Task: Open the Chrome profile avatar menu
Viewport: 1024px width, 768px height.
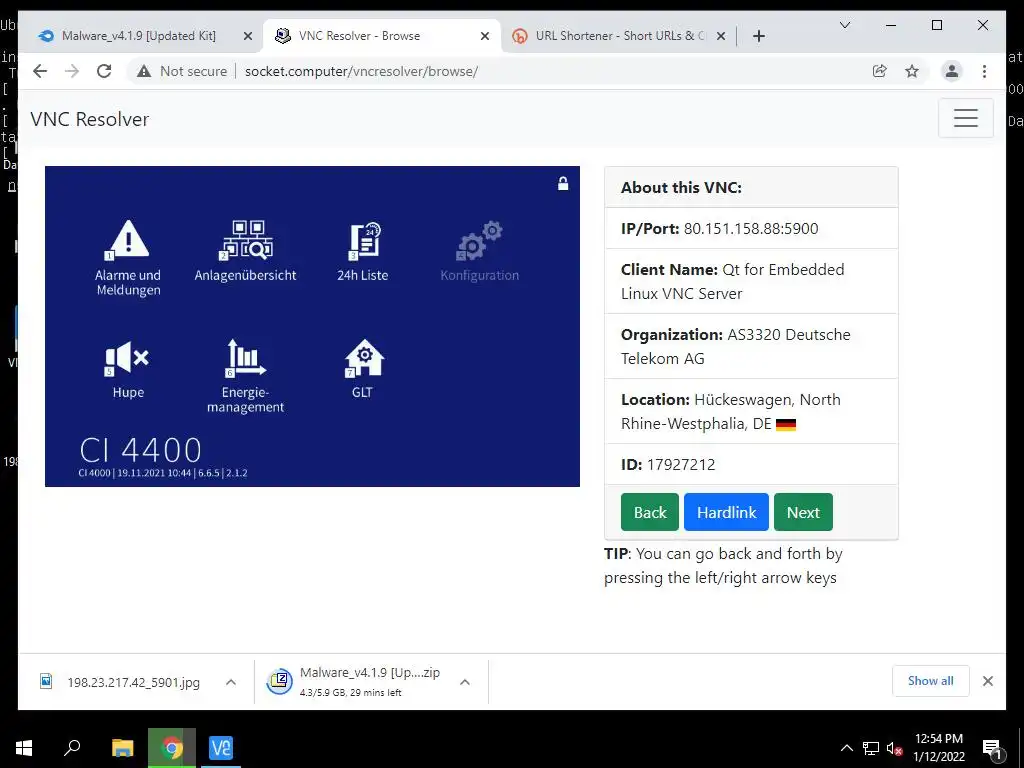Action: pyautogui.click(x=952, y=71)
